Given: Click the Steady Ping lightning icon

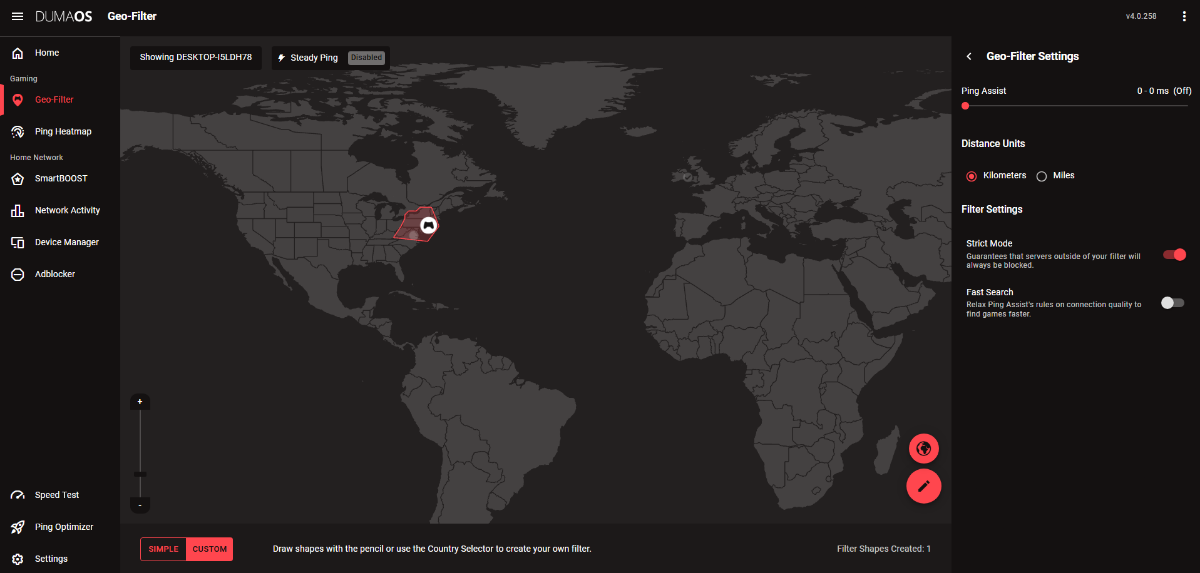Looking at the screenshot, I should (x=282, y=58).
